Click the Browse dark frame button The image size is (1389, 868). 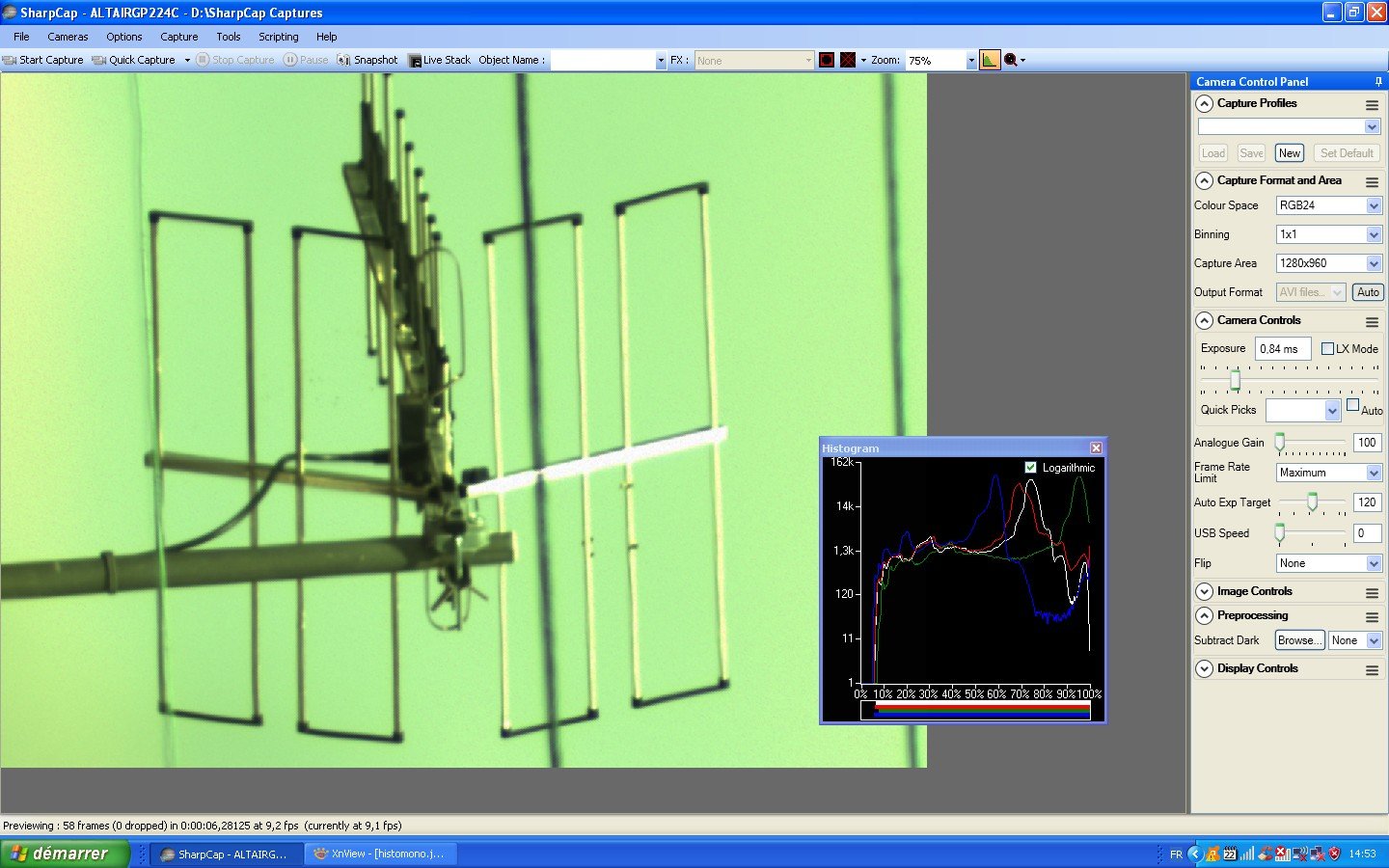(x=1298, y=640)
